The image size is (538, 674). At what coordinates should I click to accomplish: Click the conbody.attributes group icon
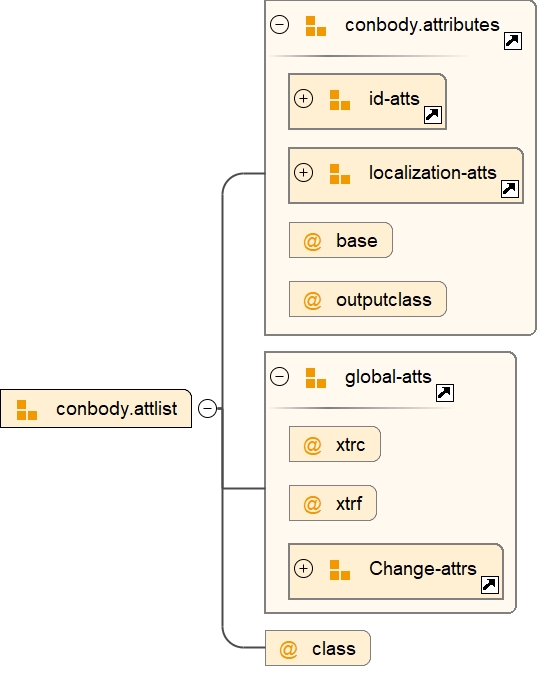[x=316, y=26]
